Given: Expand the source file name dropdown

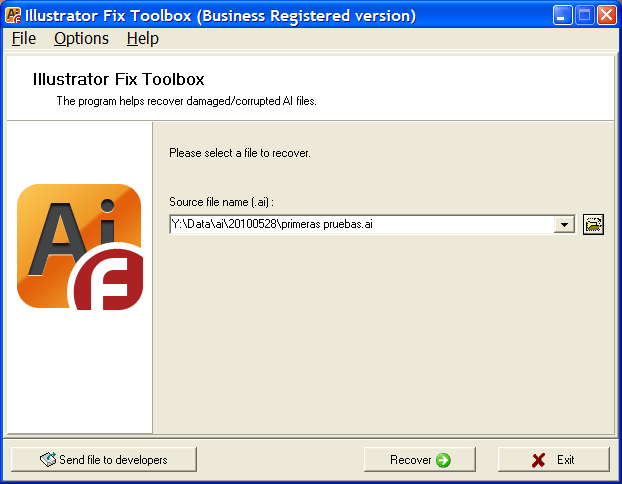Looking at the screenshot, I should [564, 225].
